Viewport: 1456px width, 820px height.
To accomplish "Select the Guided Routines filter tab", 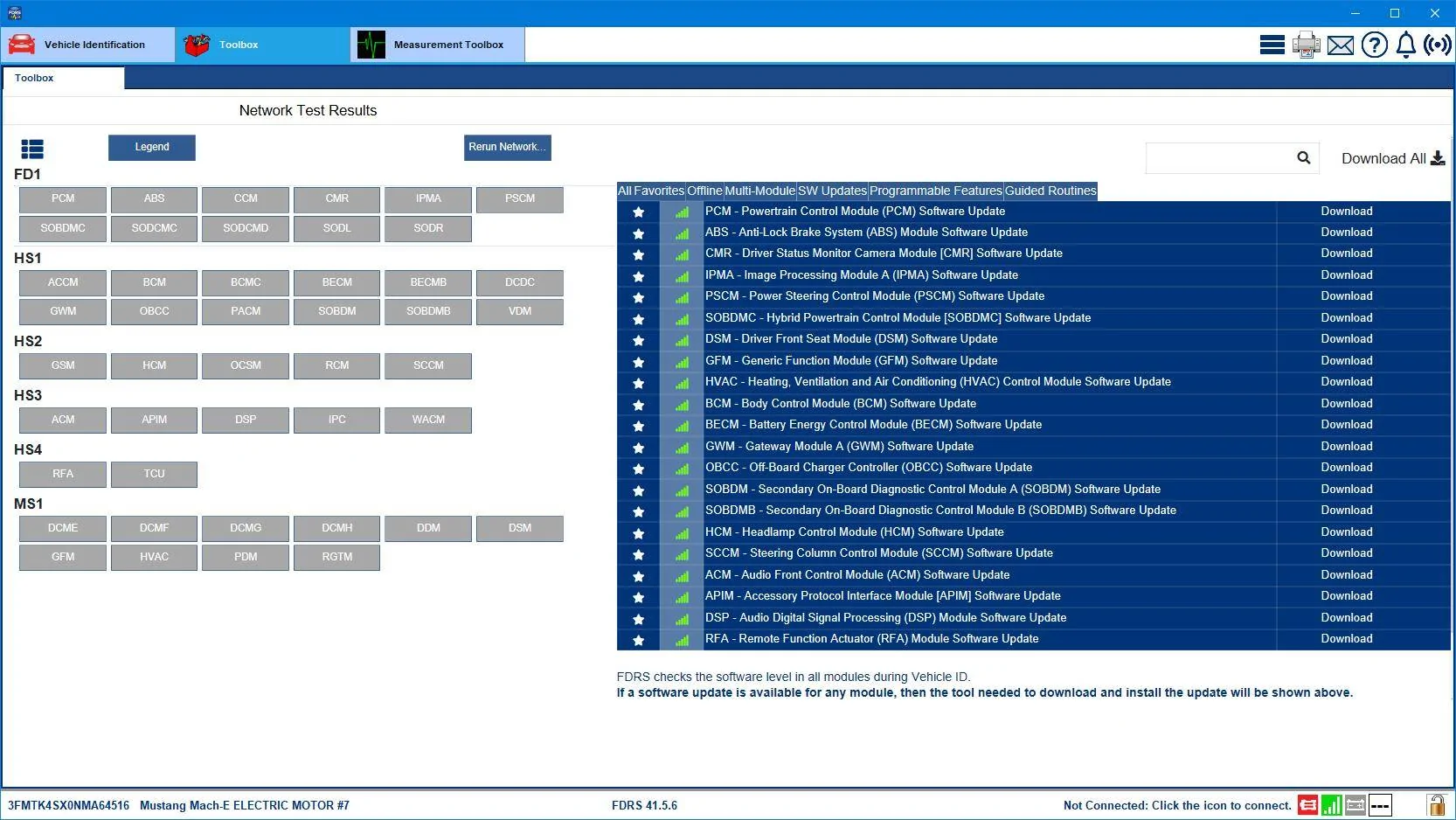I will click(x=1050, y=191).
